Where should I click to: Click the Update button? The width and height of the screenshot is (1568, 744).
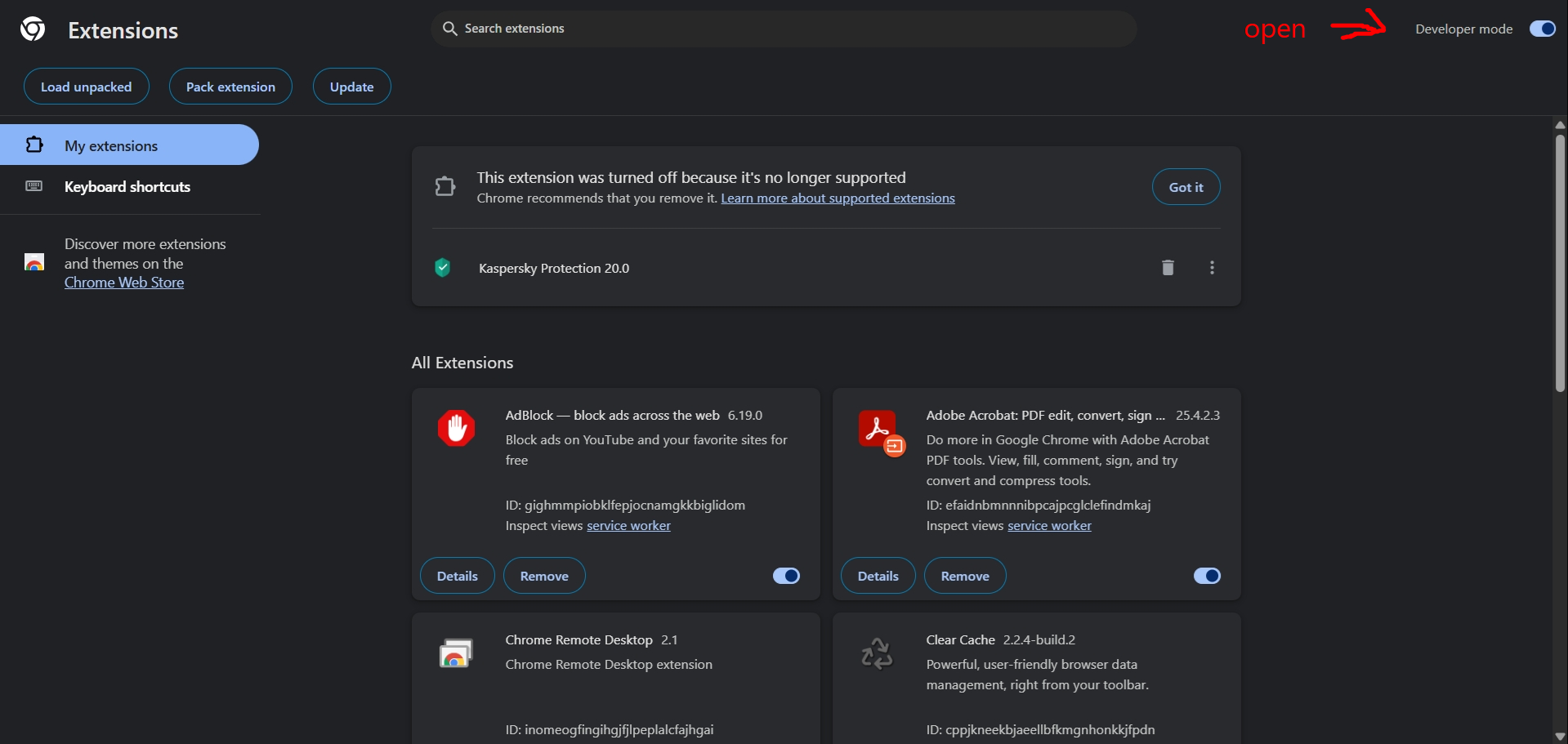[352, 87]
